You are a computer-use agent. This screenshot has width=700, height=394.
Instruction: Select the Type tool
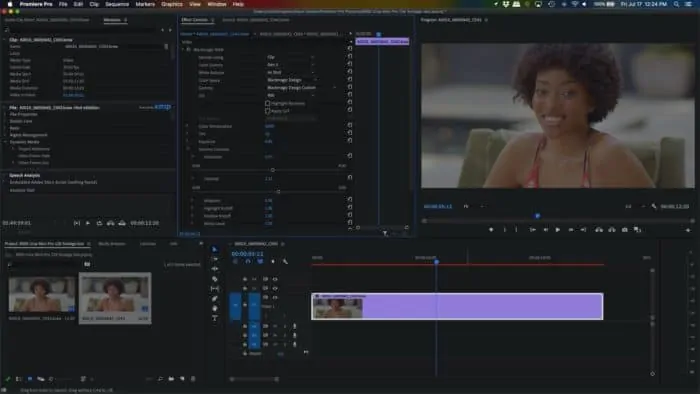tap(215, 318)
